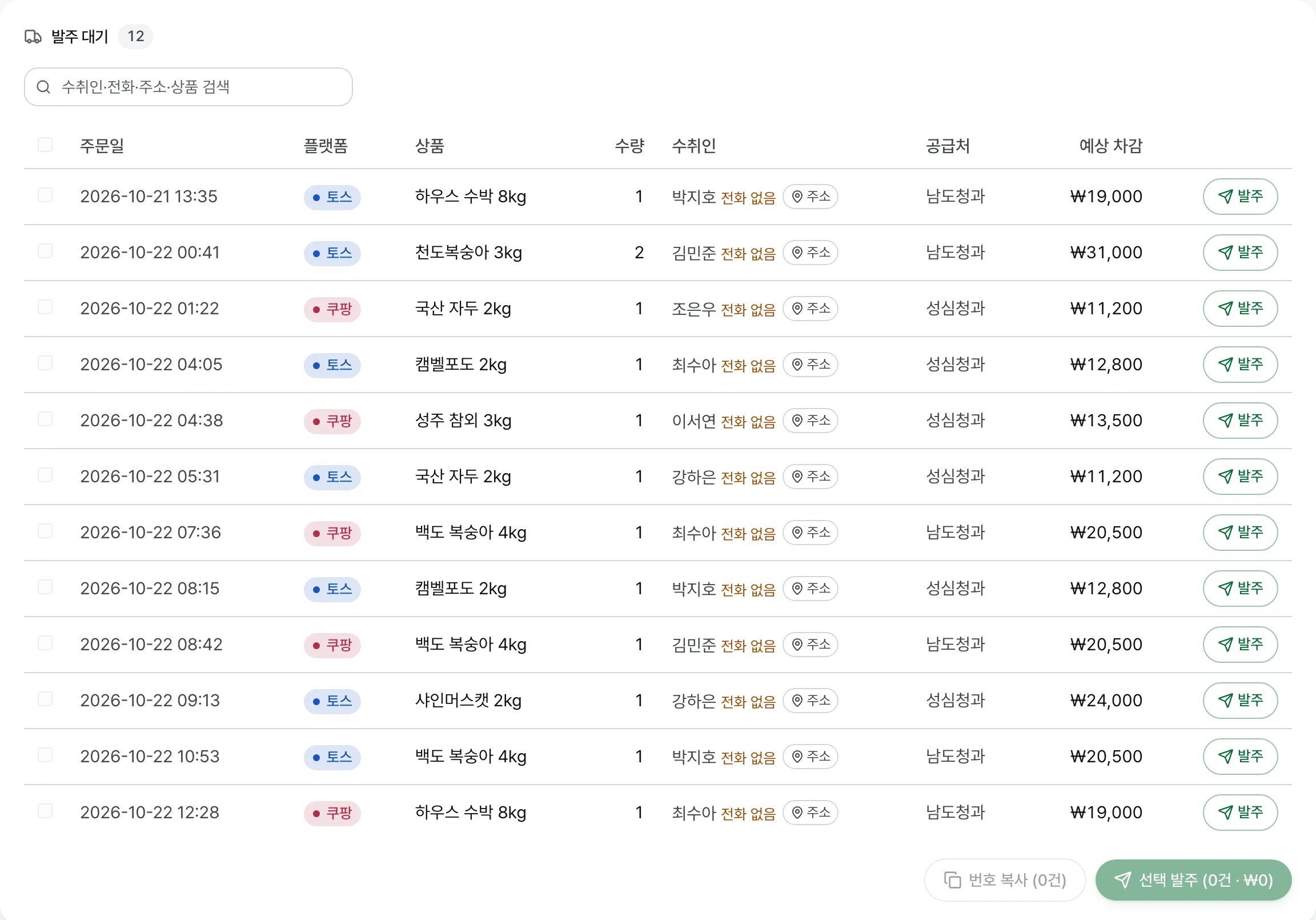Click 선택 발주 (0건 · ₩0) button
Image resolution: width=1316 pixels, height=920 pixels.
(x=1193, y=881)
